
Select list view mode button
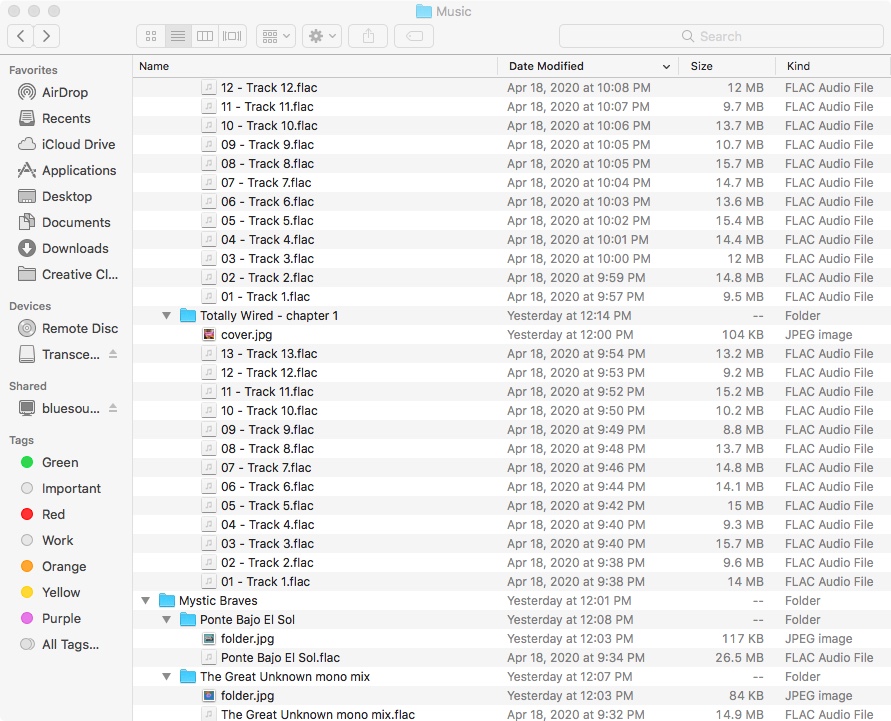click(x=178, y=36)
